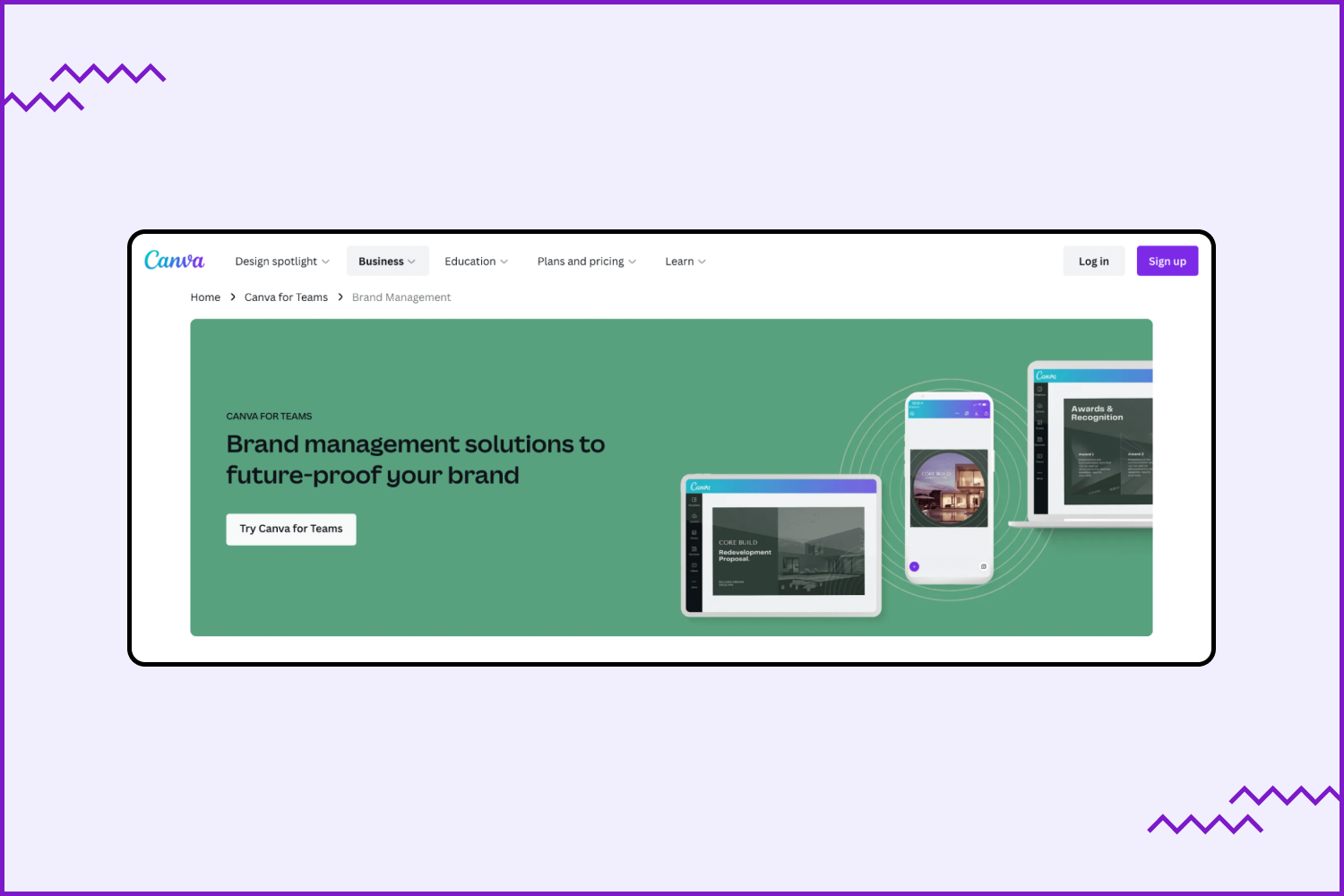Click Try Canva for Teams button
1344x896 pixels.
tap(291, 530)
